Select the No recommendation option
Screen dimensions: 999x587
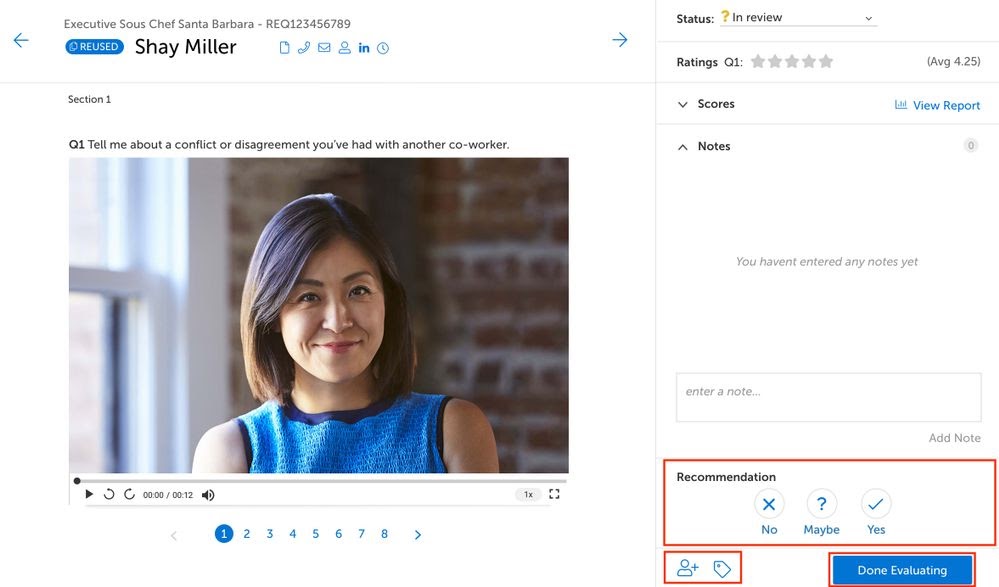768,505
